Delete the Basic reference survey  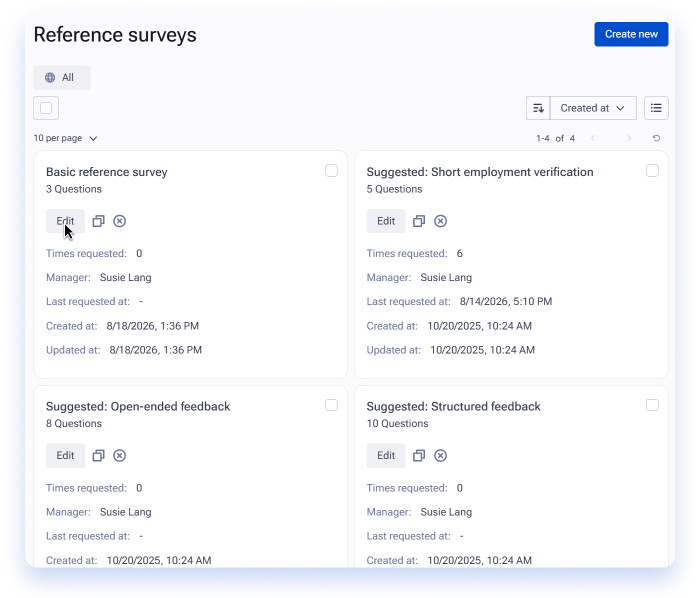point(119,221)
